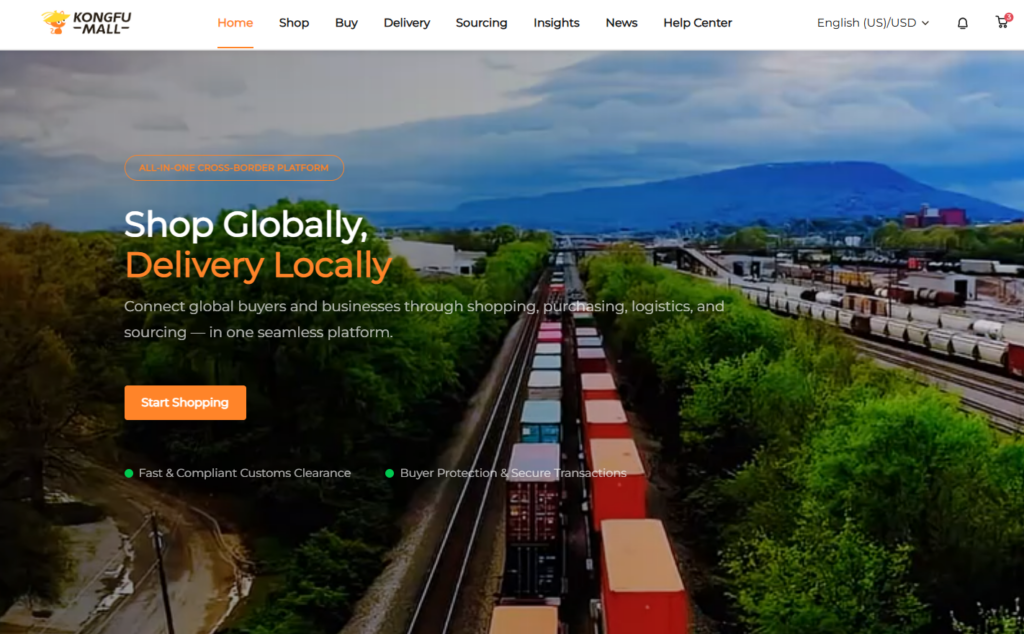Click the orange Delivery Locally heading
Viewport: 1024px width, 634px height.
(258, 266)
